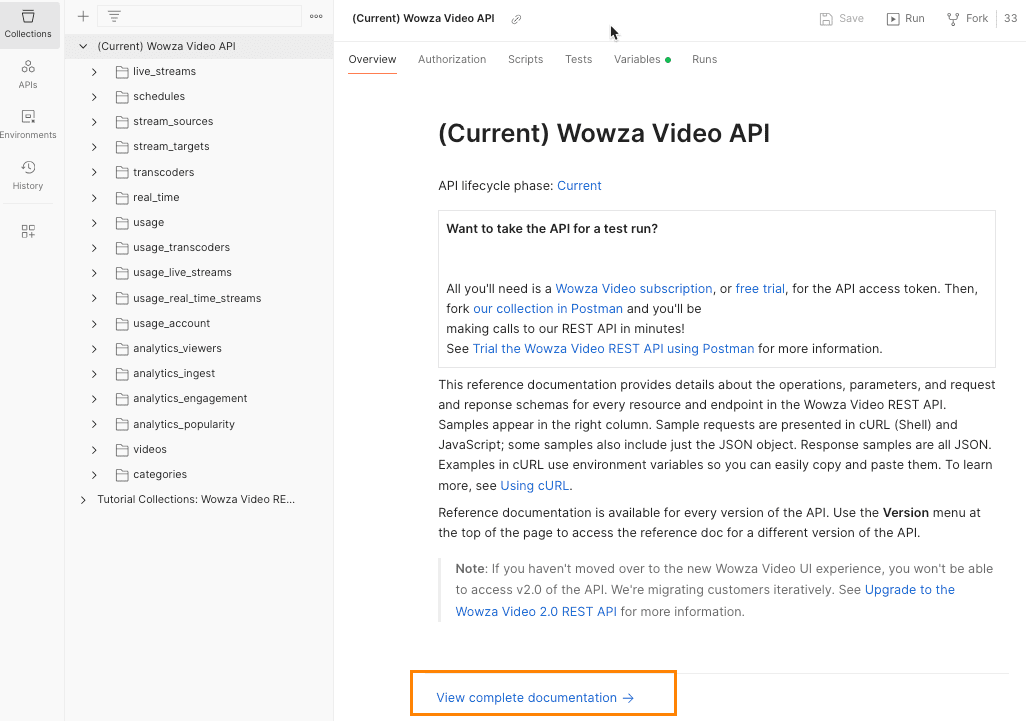Open the more actions ellipsis menu

click(x=316, y=16)
